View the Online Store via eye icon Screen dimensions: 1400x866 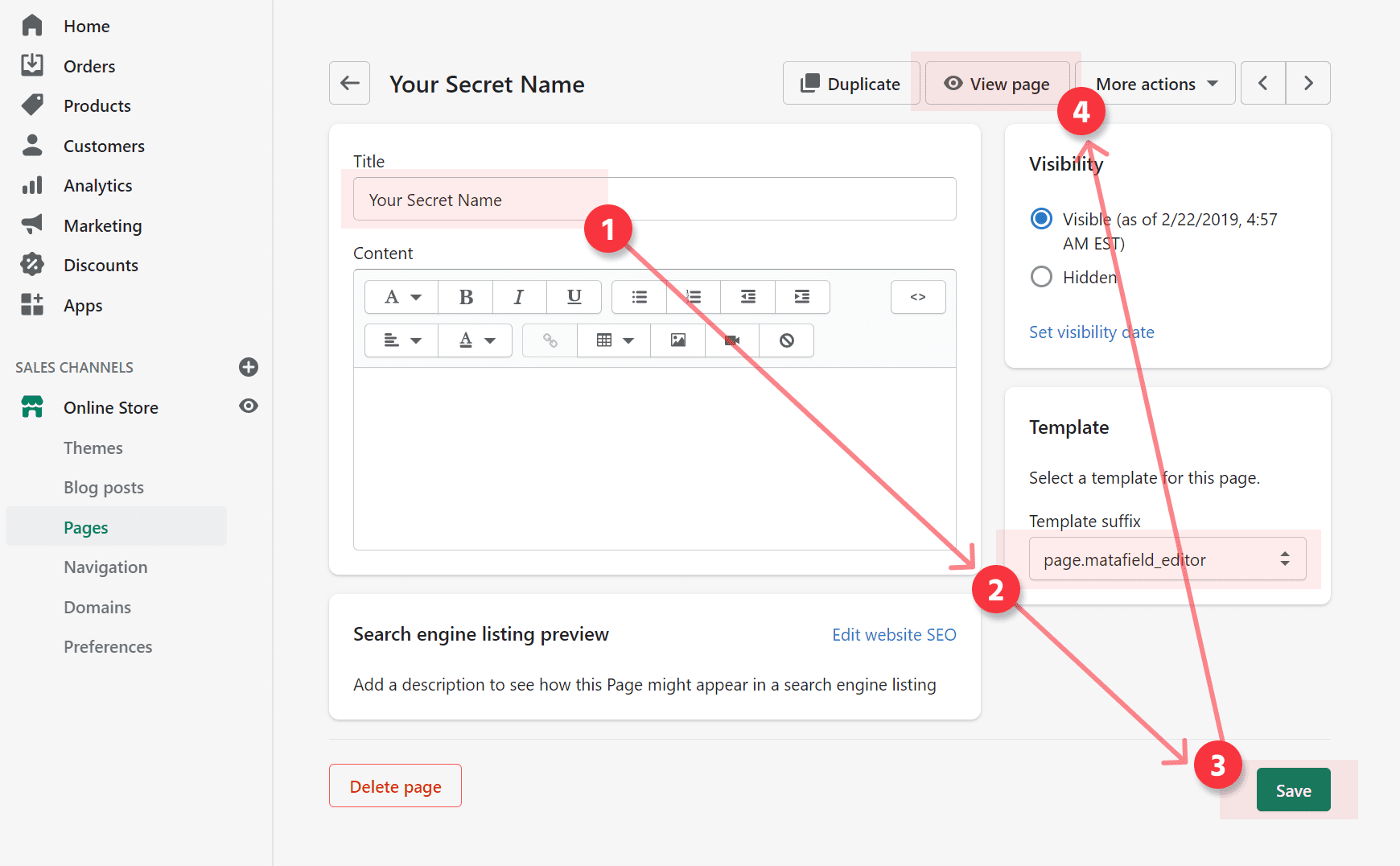249,406
